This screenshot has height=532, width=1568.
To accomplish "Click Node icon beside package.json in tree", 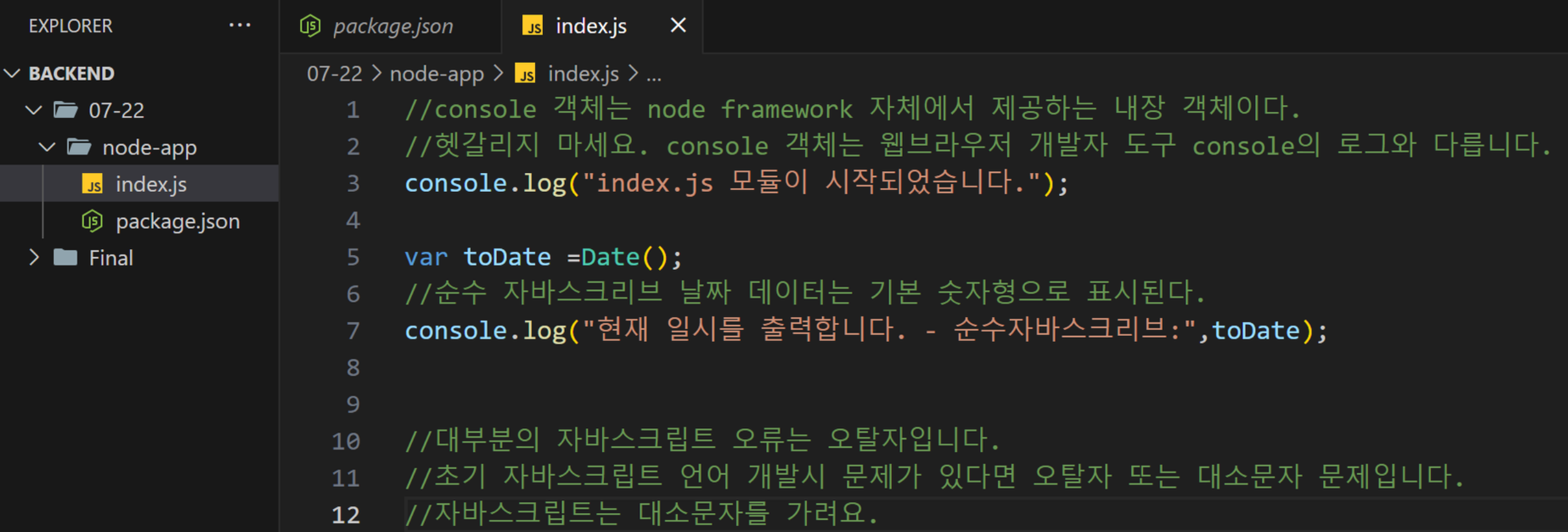I will (x=92, y=220).
